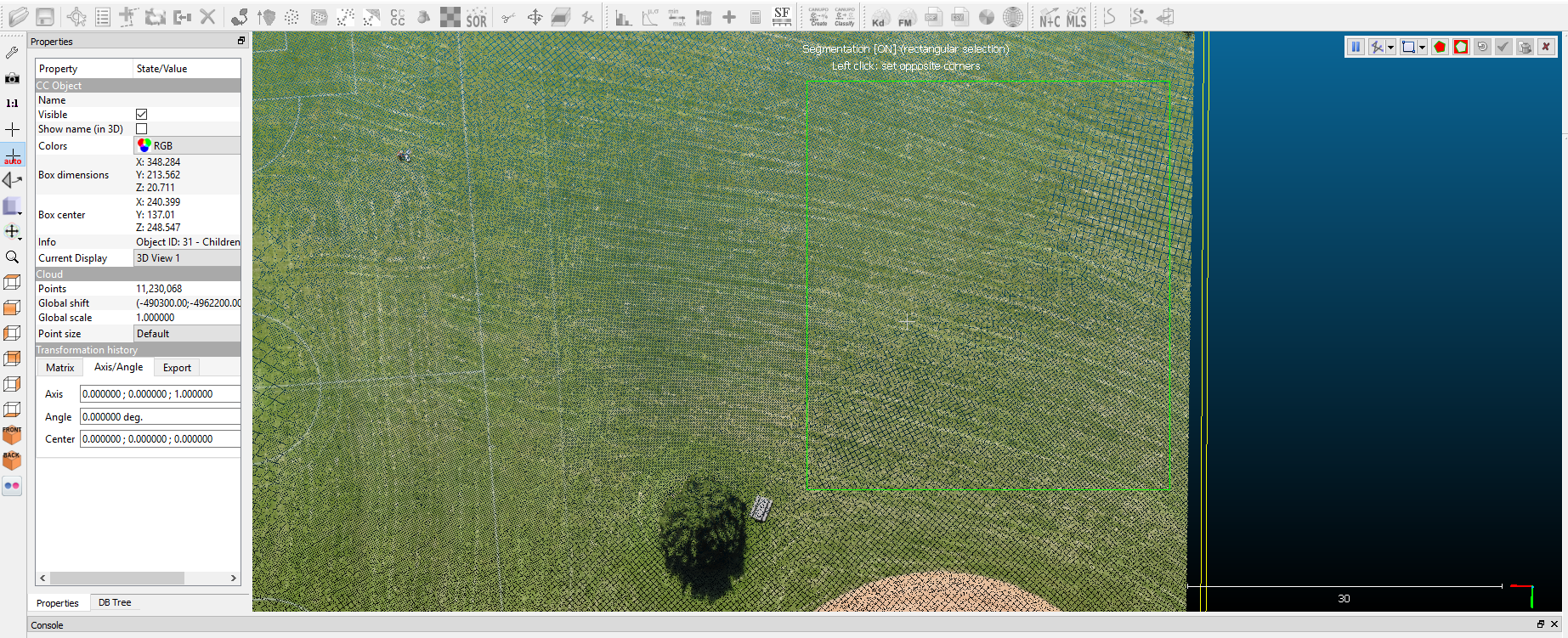Click the CSV export plugin icon
1568x638 pixels.
959,16
